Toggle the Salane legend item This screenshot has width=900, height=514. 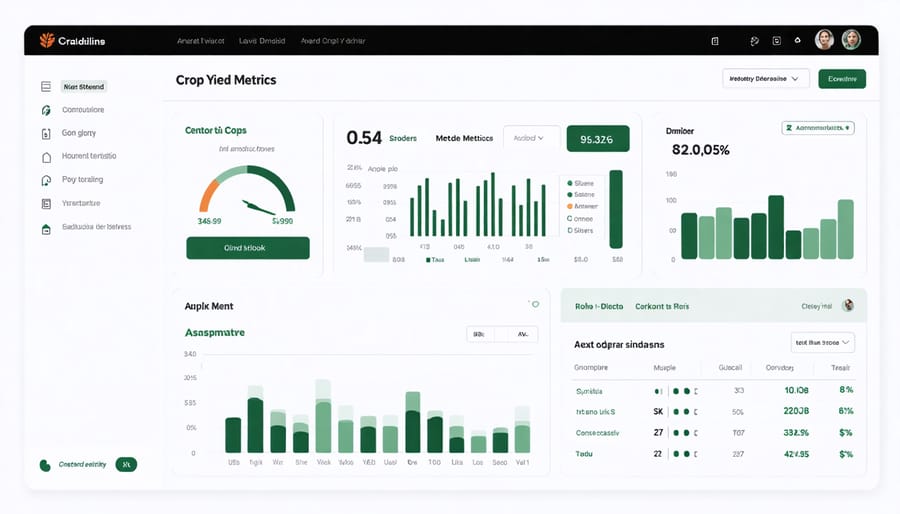[x=581, y=194]
